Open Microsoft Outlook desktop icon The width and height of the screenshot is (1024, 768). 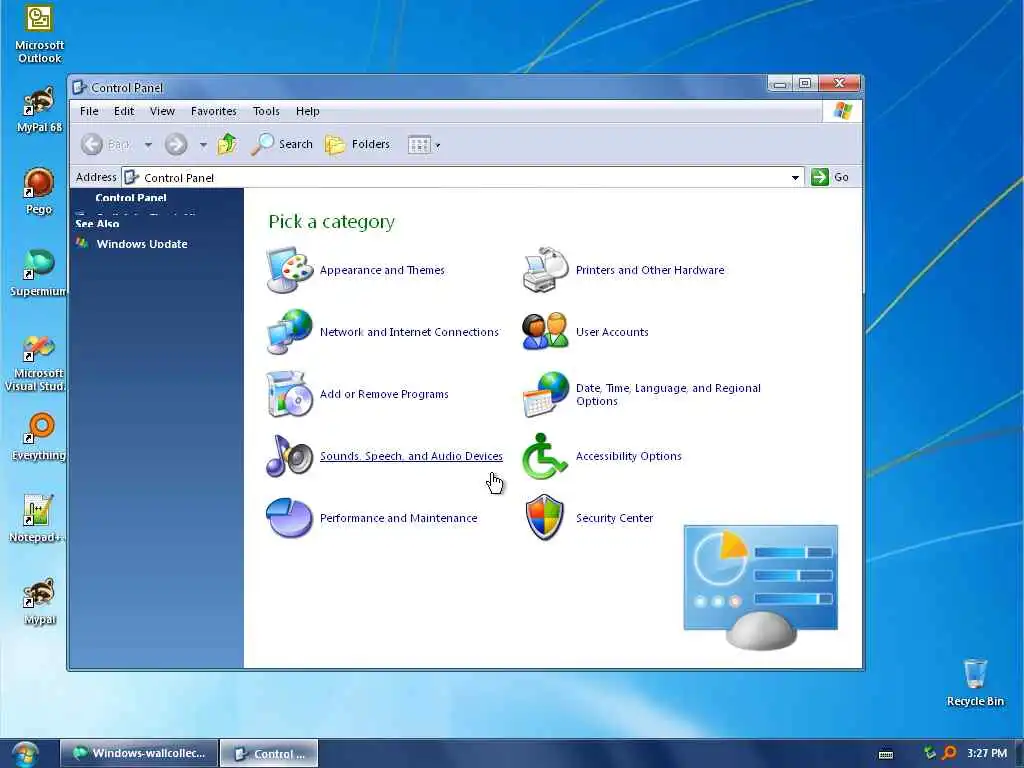point(39,34)
